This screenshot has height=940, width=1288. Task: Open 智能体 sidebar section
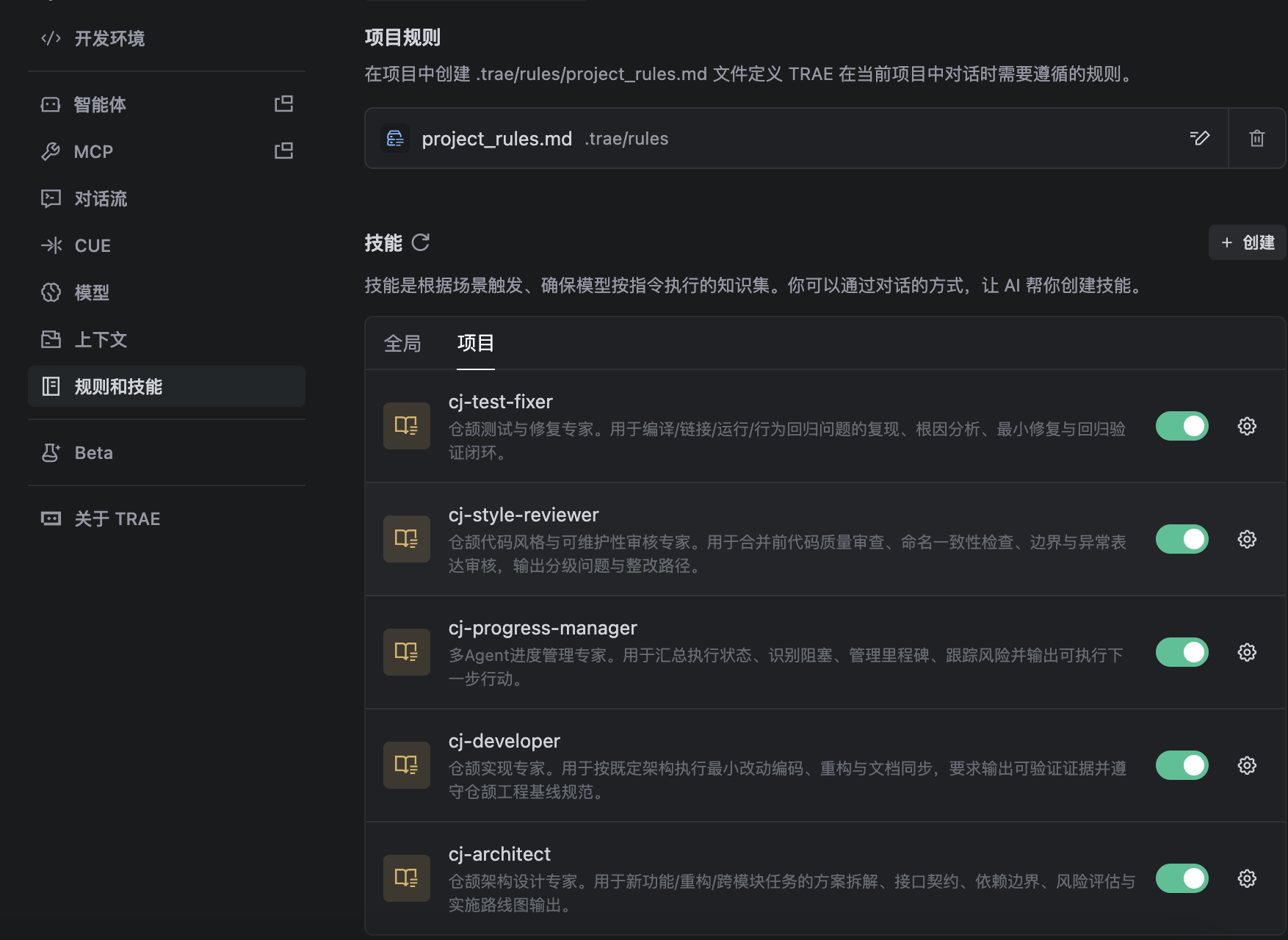(167, 104)
